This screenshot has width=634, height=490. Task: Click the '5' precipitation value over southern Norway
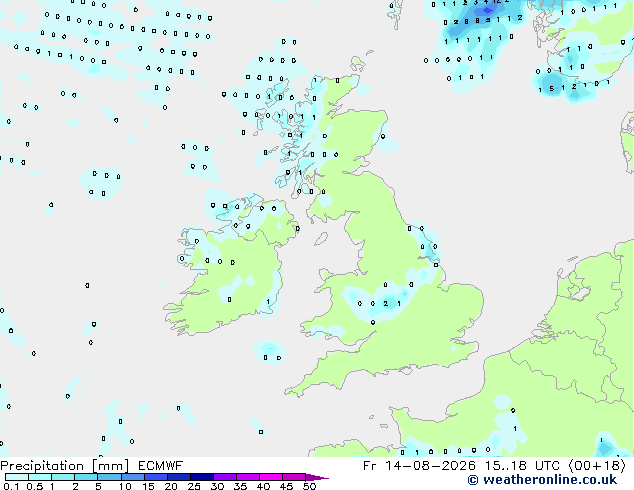(552, 89)
